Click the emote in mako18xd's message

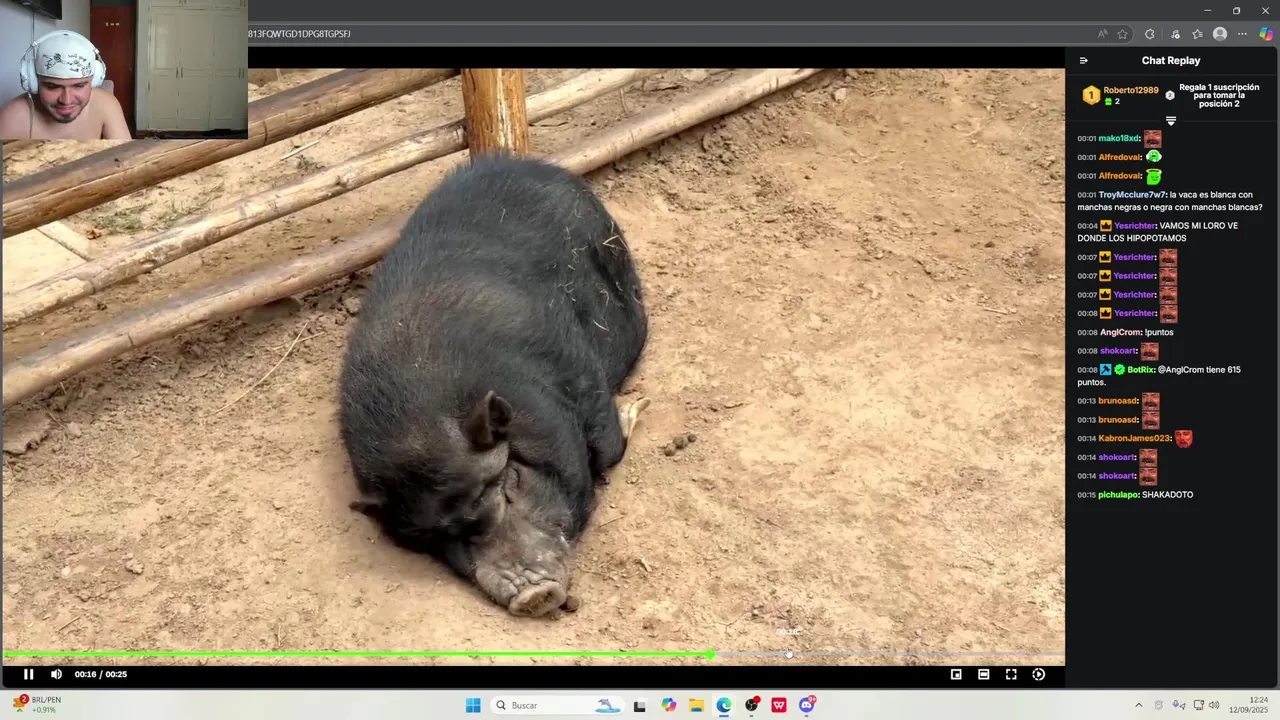(x=1153, y=139)
